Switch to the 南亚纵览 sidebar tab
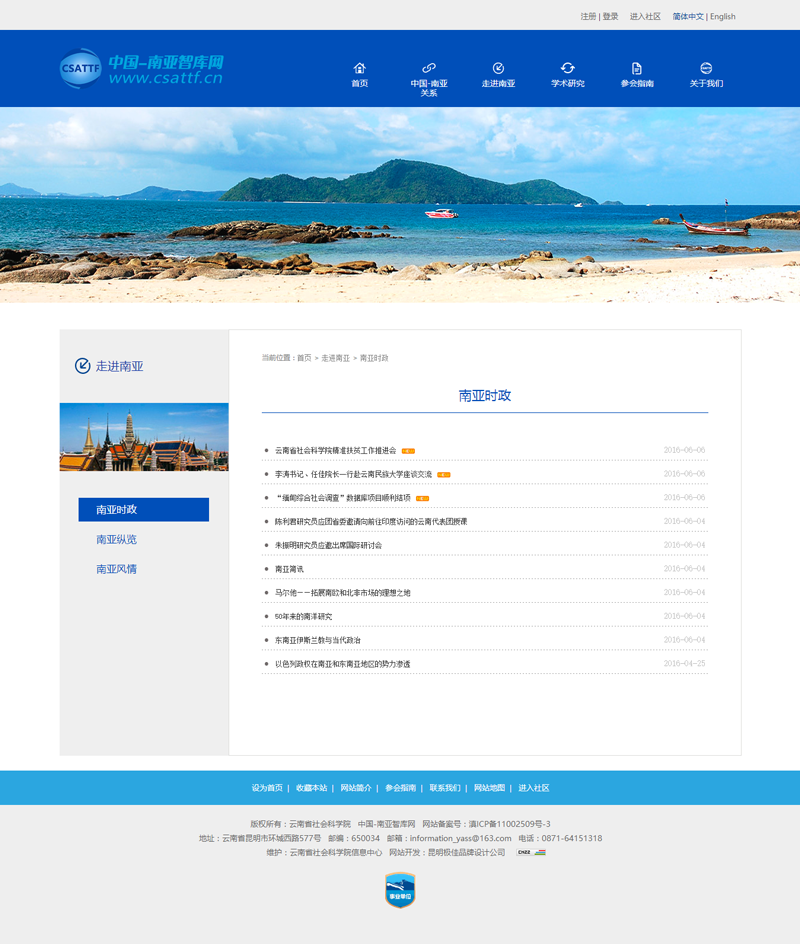The width and height of the screenshot is (800, 944). [117, 539]
